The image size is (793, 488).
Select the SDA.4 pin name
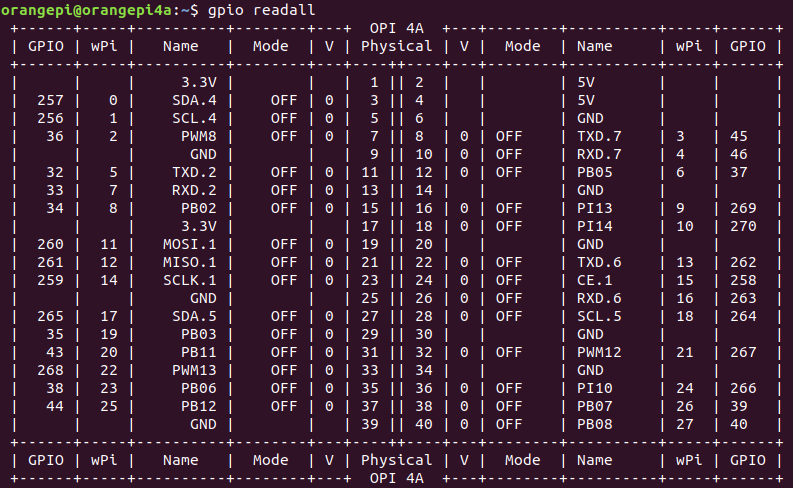pos(194,101)
